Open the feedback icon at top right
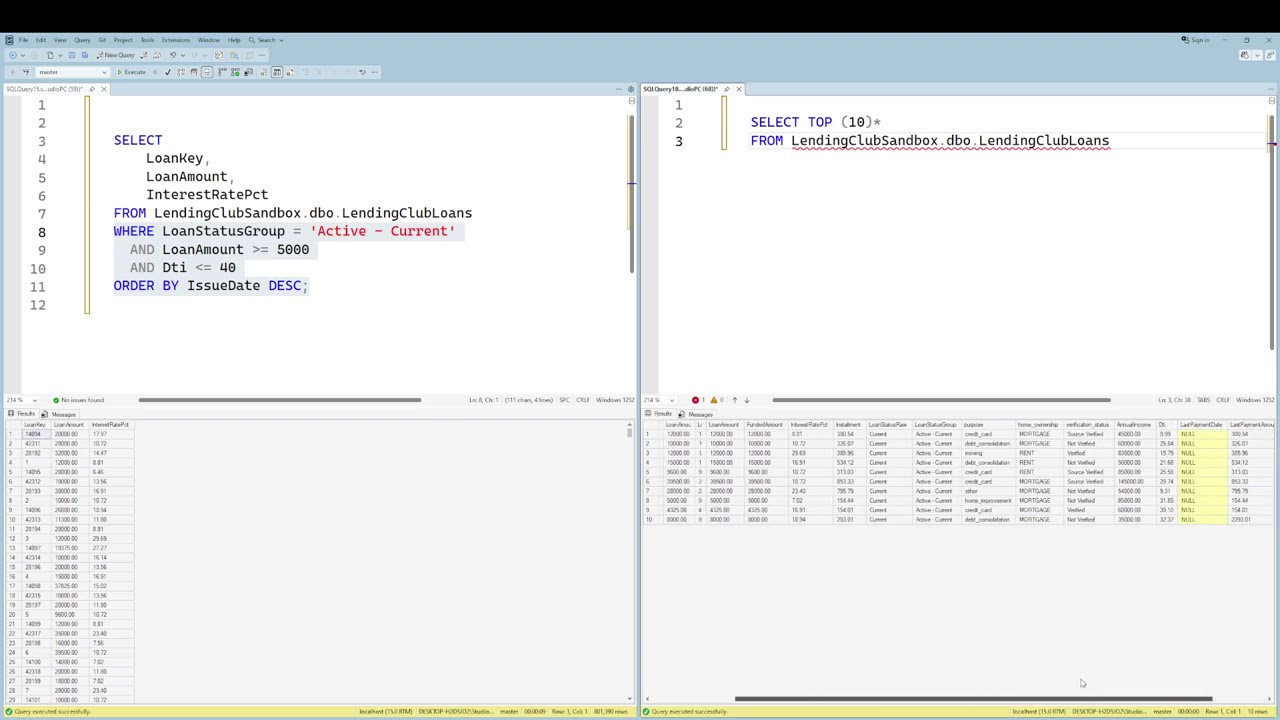1280x720 pixels. tap(1270, 55)
